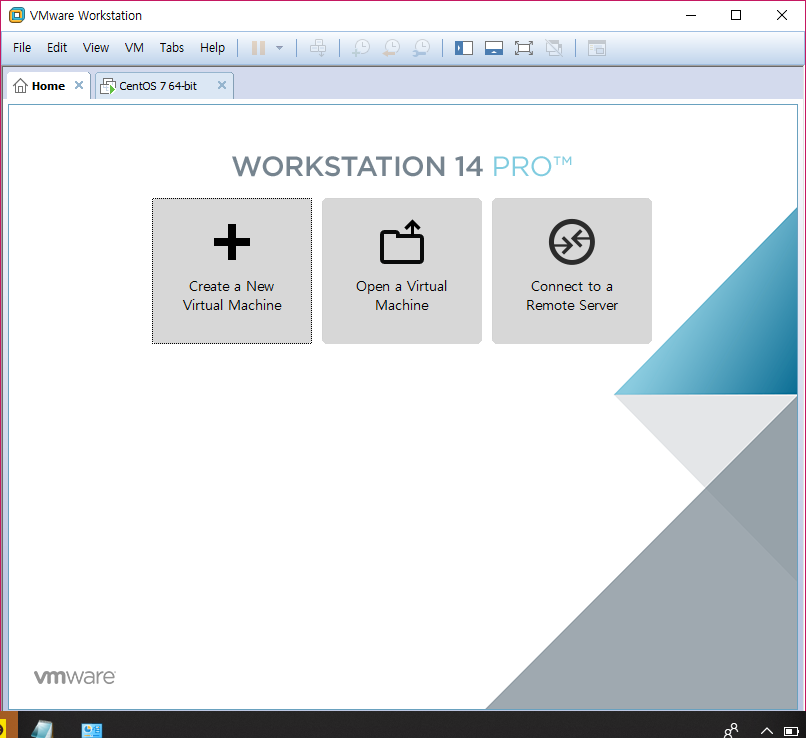Click the console view toolbar icon
Viewport: 806px width, 738px height.
point(597,48)
